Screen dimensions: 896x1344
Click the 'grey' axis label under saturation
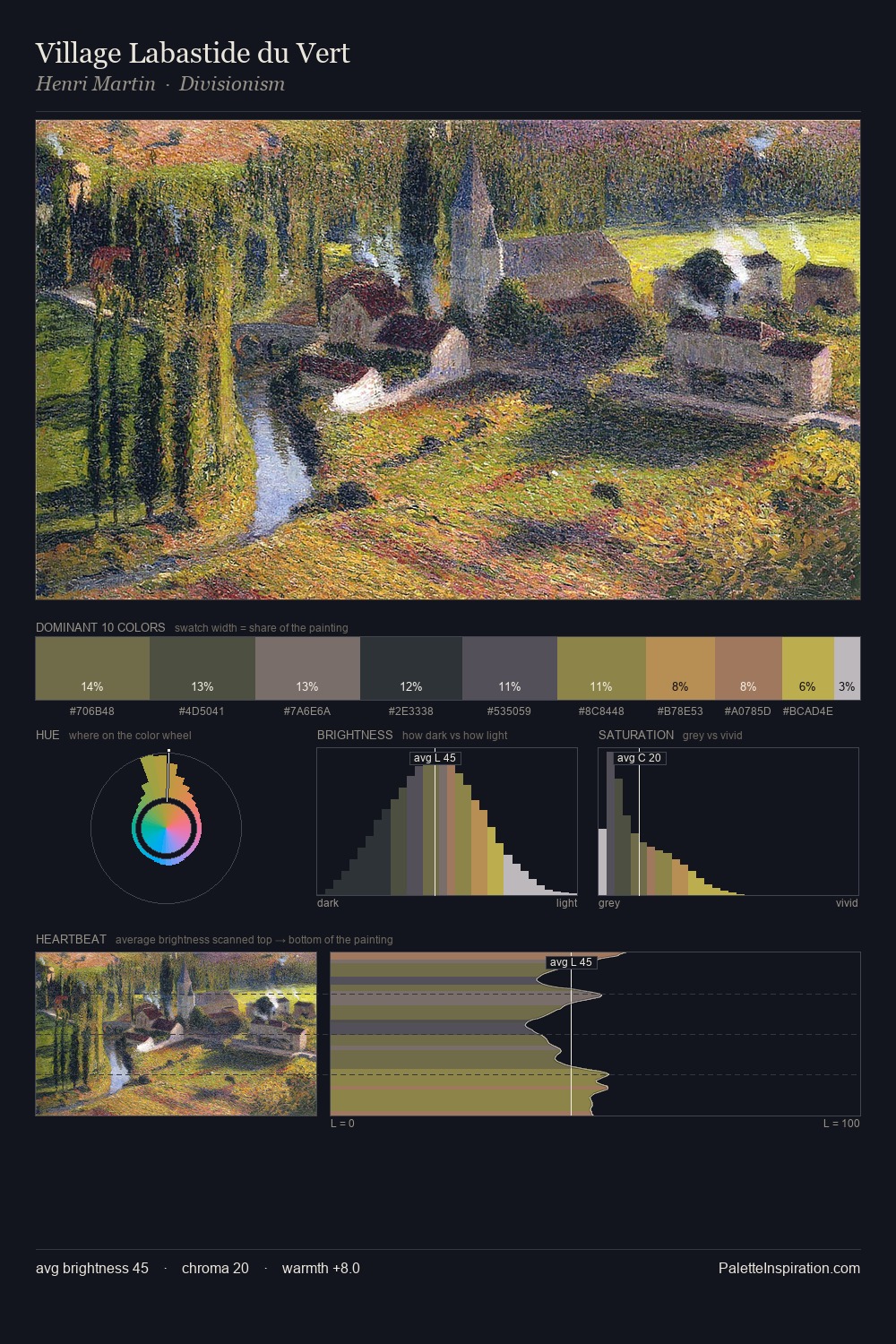609,903
